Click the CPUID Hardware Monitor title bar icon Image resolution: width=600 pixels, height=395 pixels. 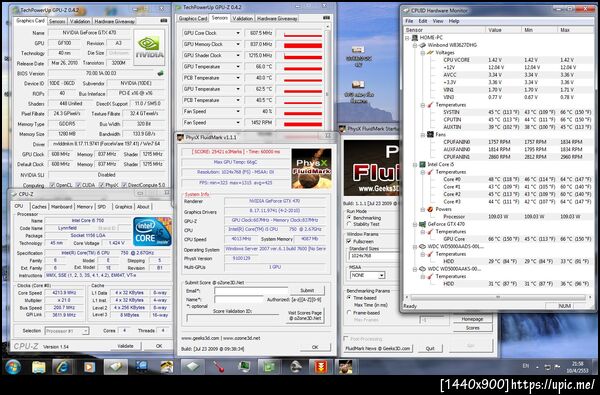click(x=406, y=10)
